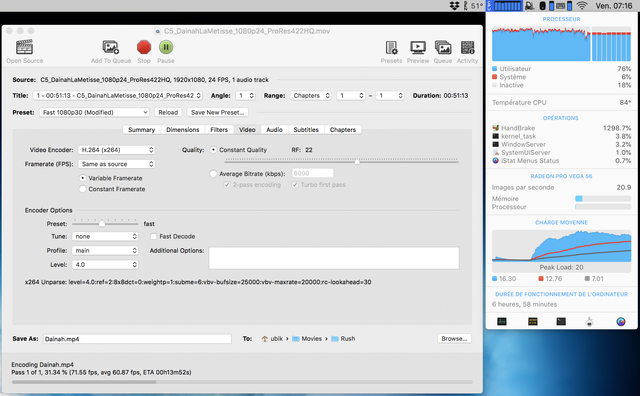The width and height of the screenshot is (640, 396).
Task: Enable the Fast Decode checkbox
Action: coord(153,236)
